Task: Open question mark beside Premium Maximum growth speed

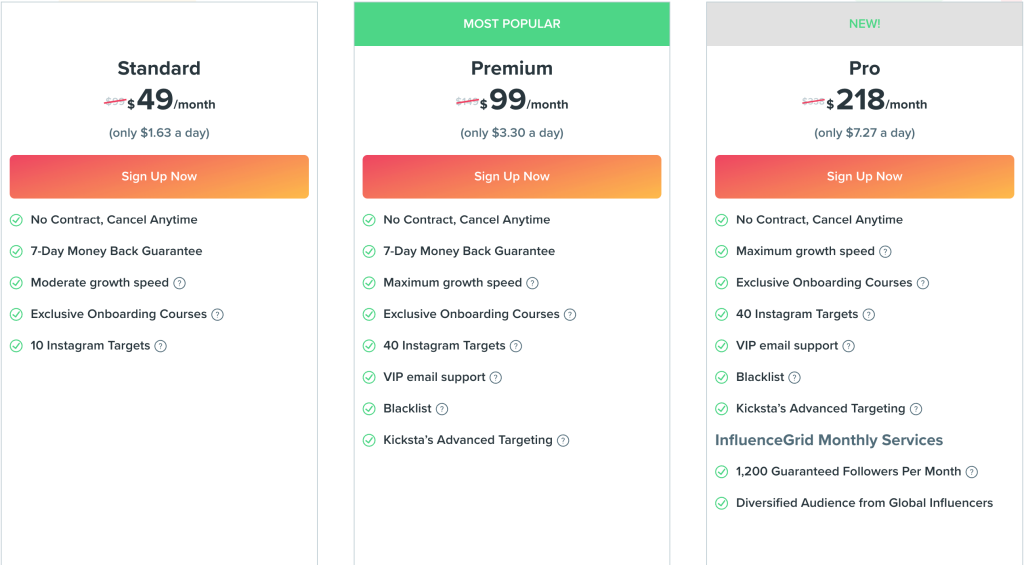Action: [532, 283]
